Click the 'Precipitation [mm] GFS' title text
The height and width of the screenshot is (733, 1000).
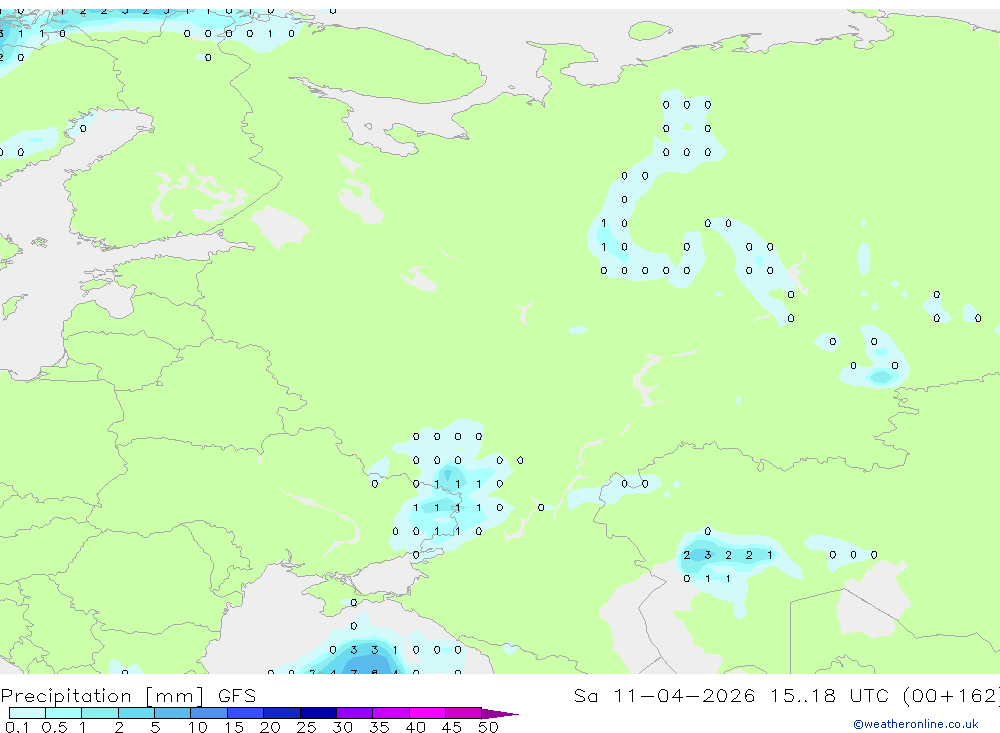coord(128,696)
